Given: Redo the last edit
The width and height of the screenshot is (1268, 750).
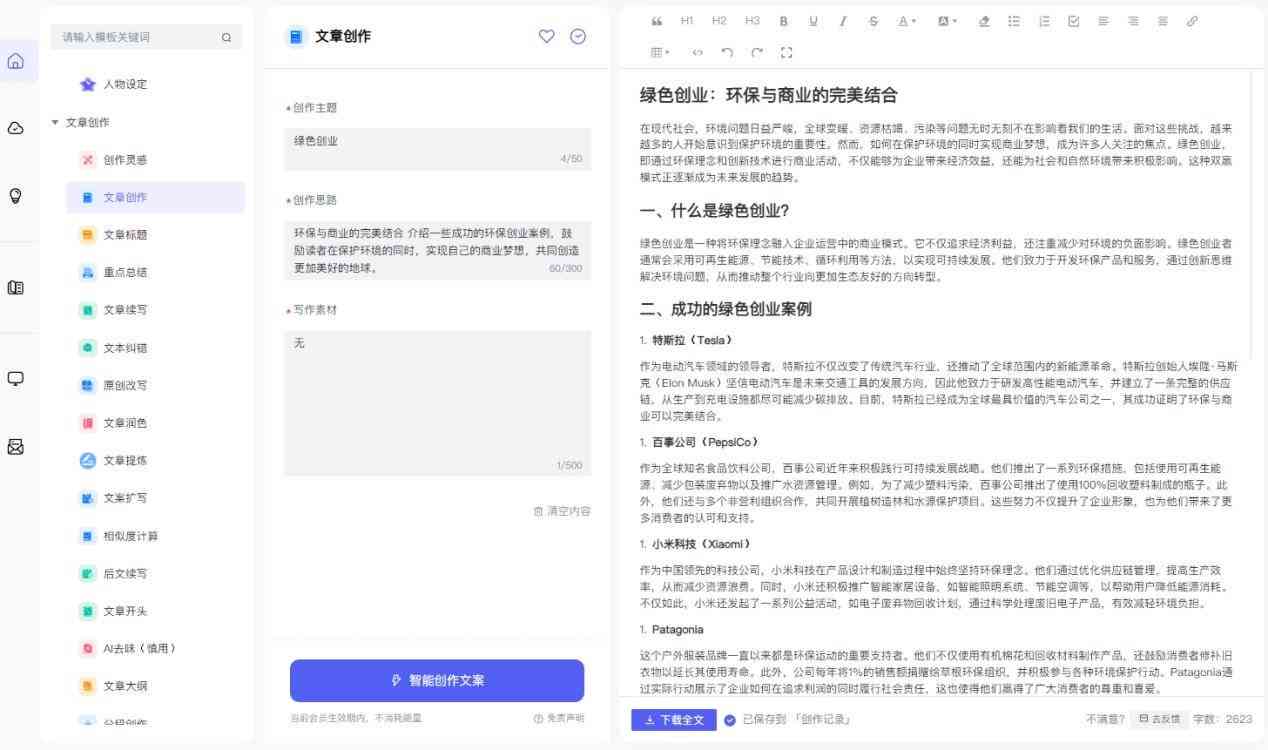Looking at the screenshot, I should point(757,52).
